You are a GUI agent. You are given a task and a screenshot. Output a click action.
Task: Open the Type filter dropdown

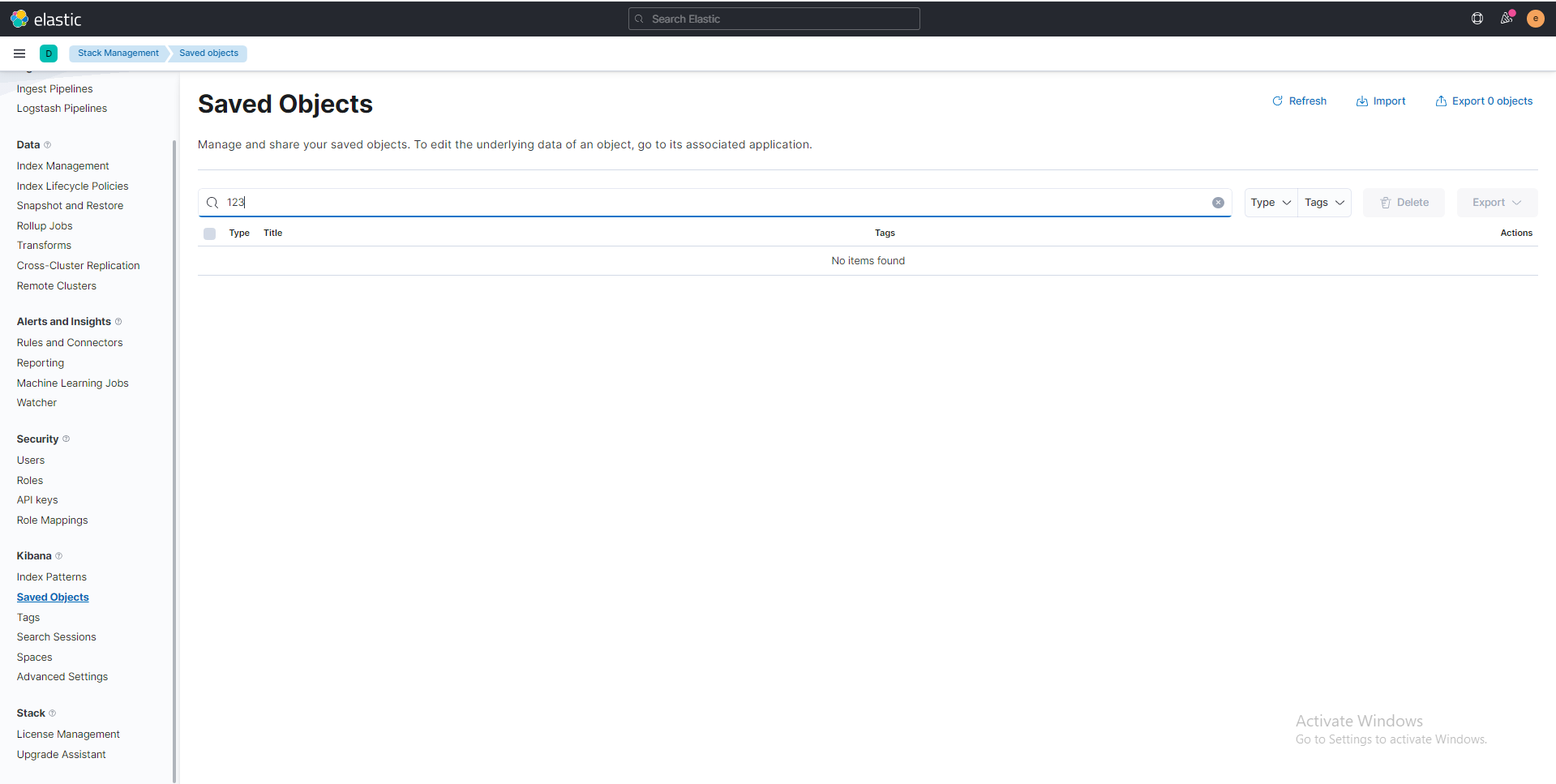tap(1270, 202)
